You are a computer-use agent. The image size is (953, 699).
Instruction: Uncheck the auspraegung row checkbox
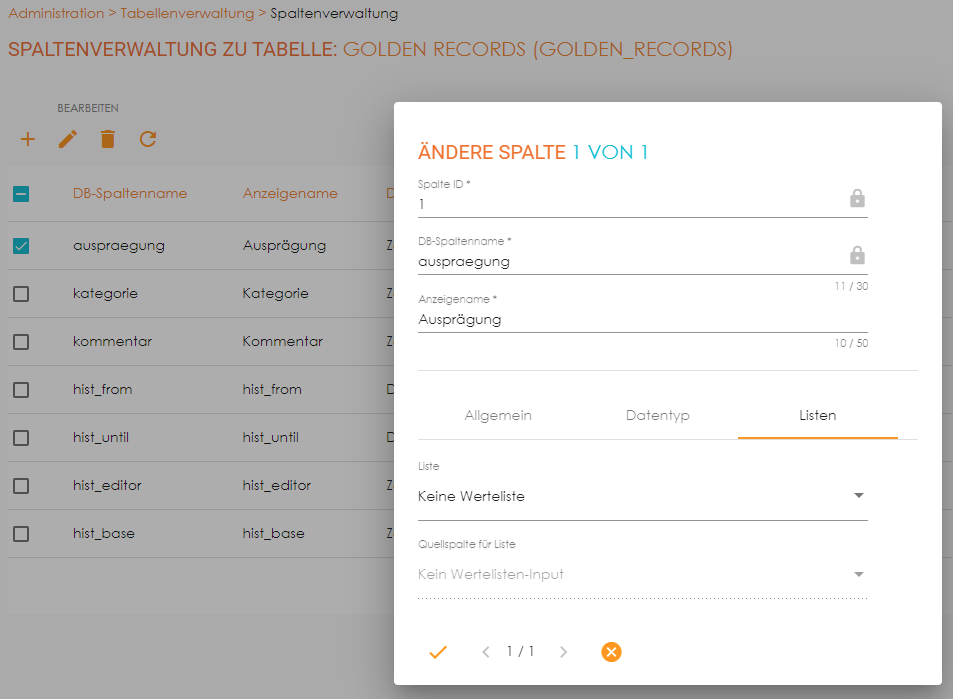[x=21, y=245]
